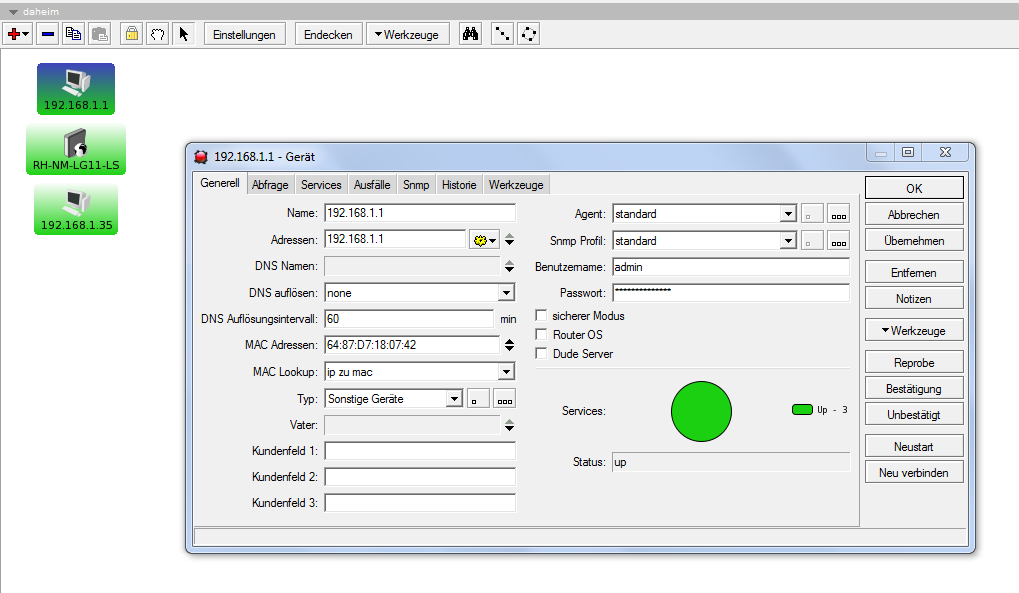The image size is (1019, 593).
Task: Select the arrow pointer tool
Action: click(x=183, y=34)
